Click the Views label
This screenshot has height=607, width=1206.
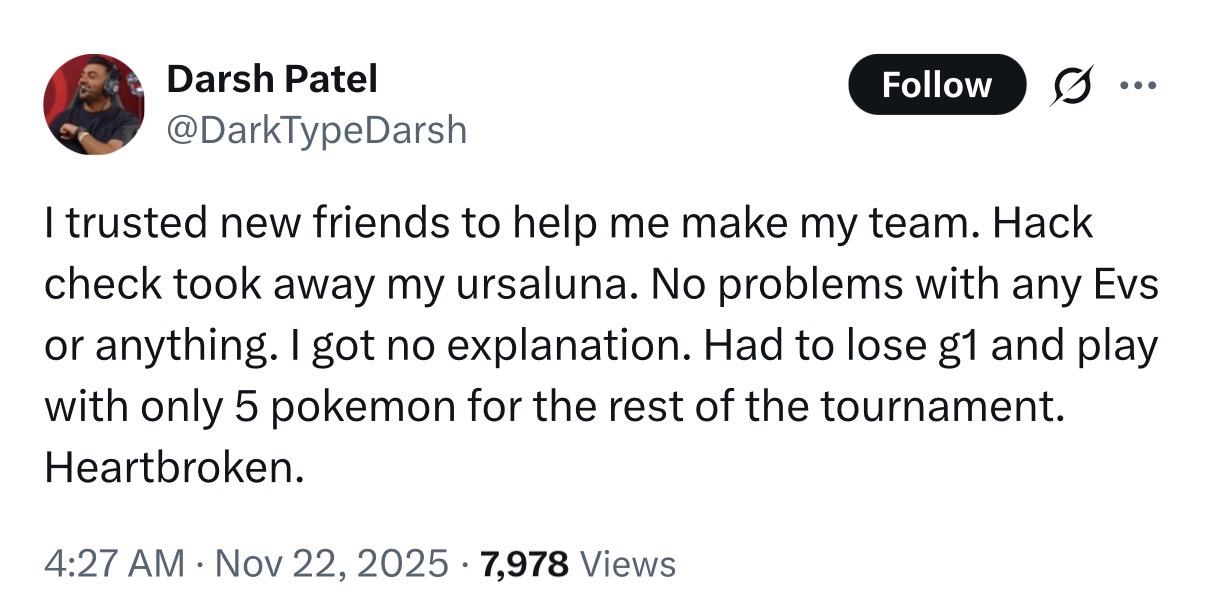click(x=628, y=564)
